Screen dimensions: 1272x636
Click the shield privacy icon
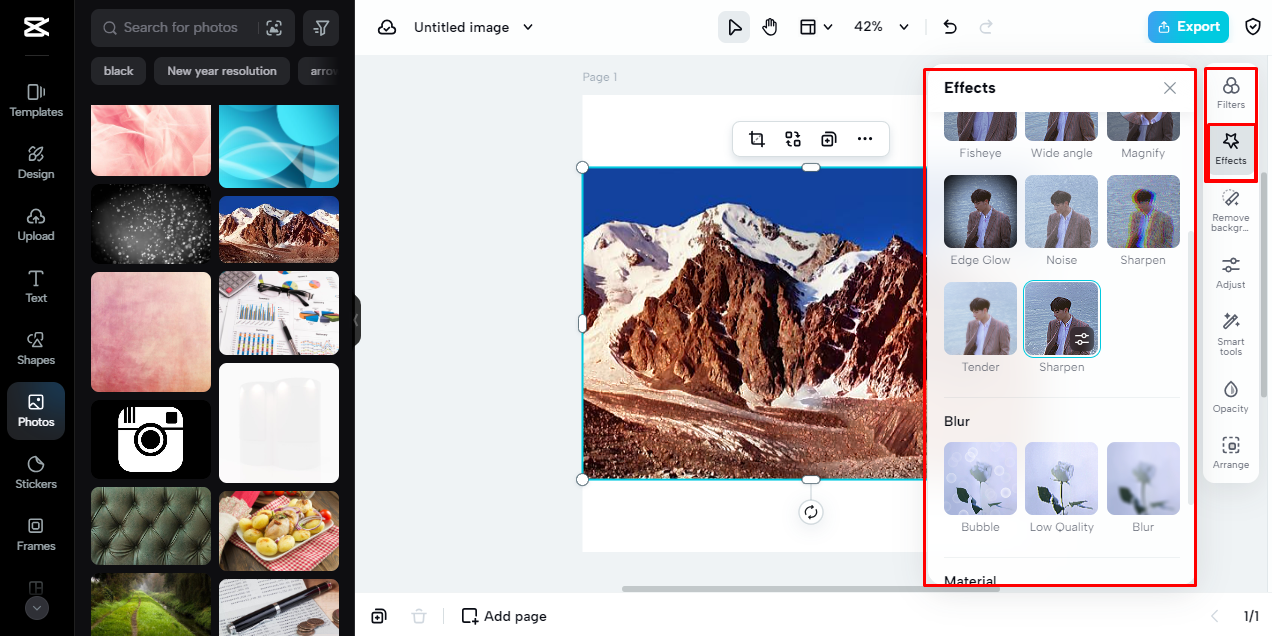pyautogui.click(x=1253, y=27)
